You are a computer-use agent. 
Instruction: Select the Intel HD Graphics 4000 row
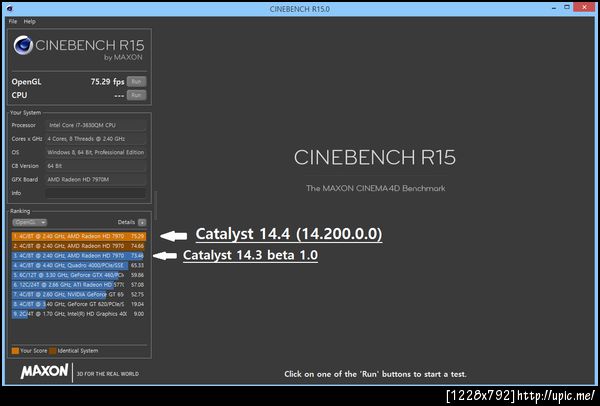pos(78,314)
